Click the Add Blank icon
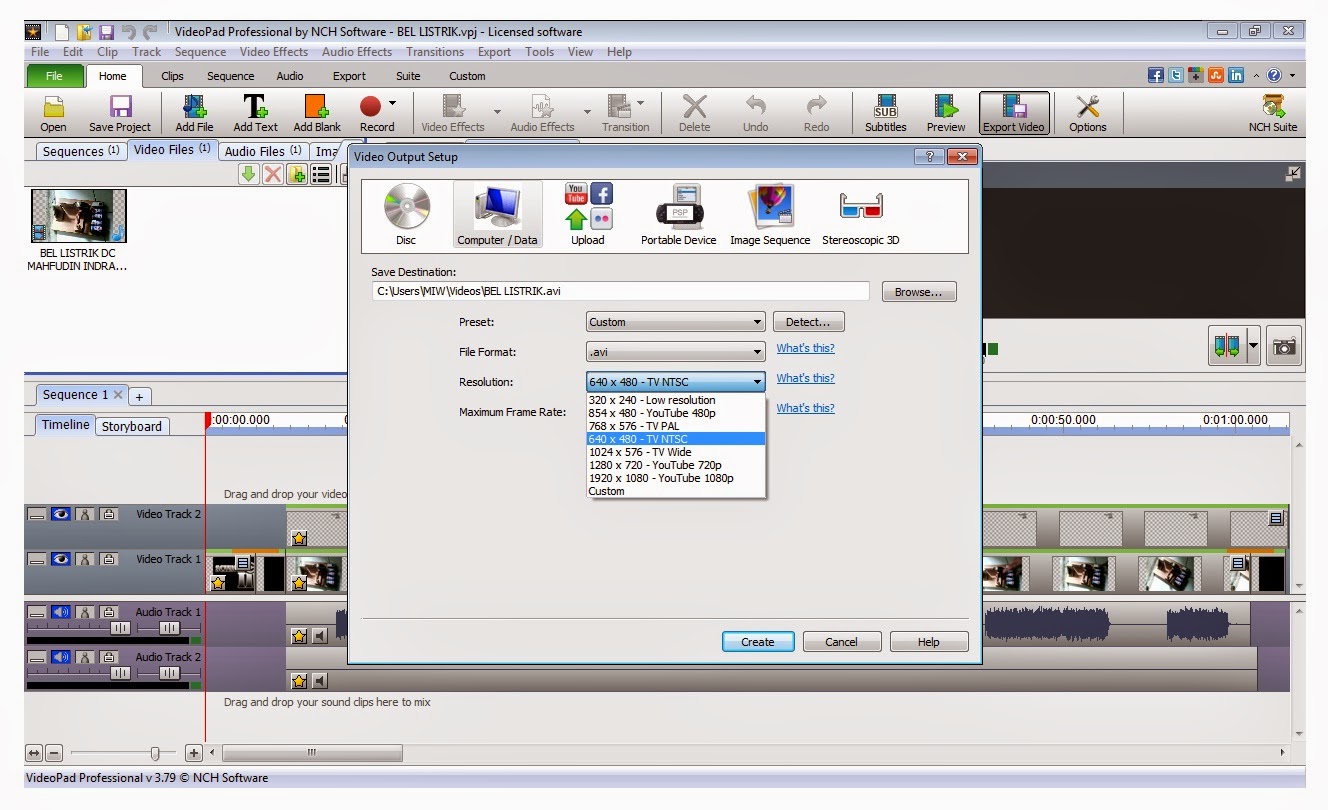1328x810 pixels. 317,113
